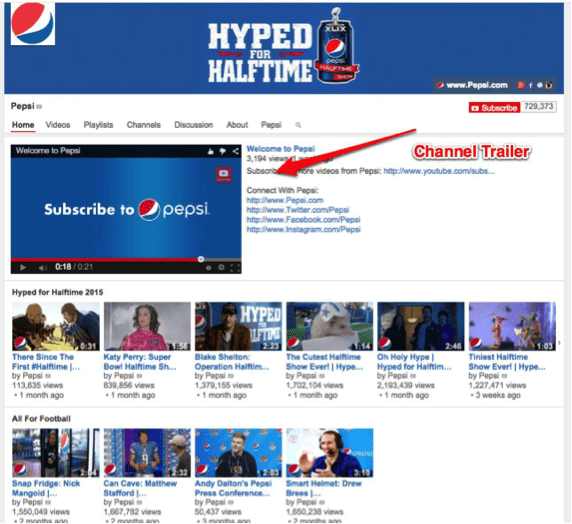Image resolution: width=572 pixels, height=524 pixels.
Task: Switch to the Playlists tab
Action: click(98, 125)
